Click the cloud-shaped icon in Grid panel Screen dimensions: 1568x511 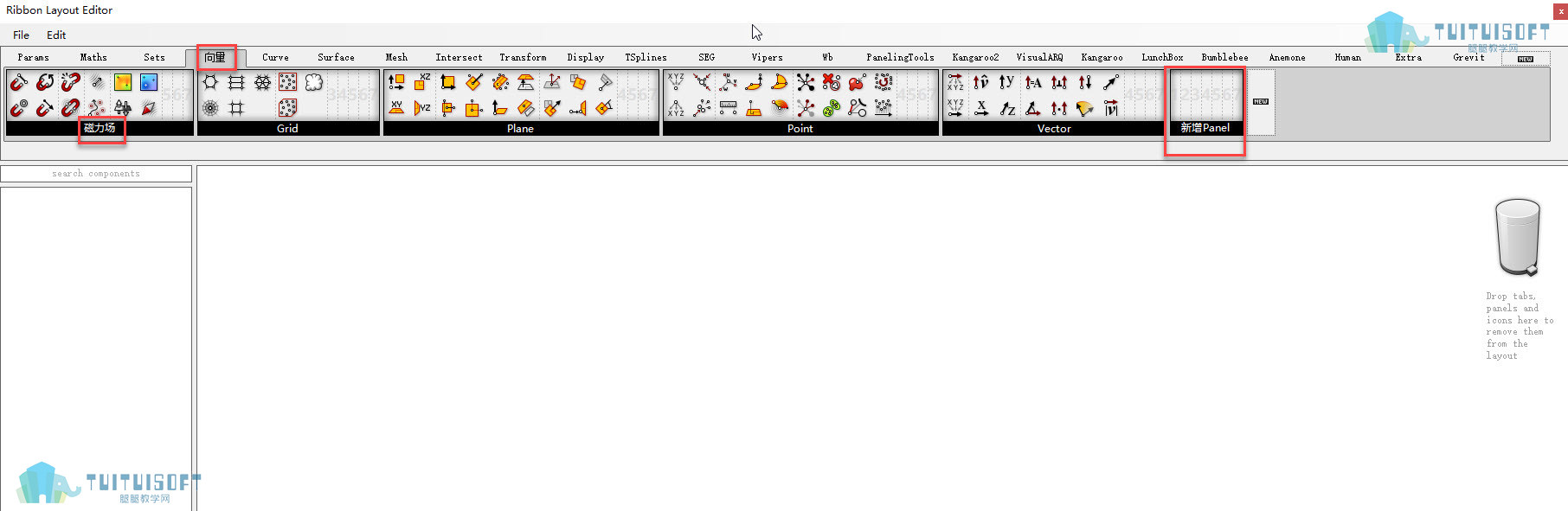point(314,82)
